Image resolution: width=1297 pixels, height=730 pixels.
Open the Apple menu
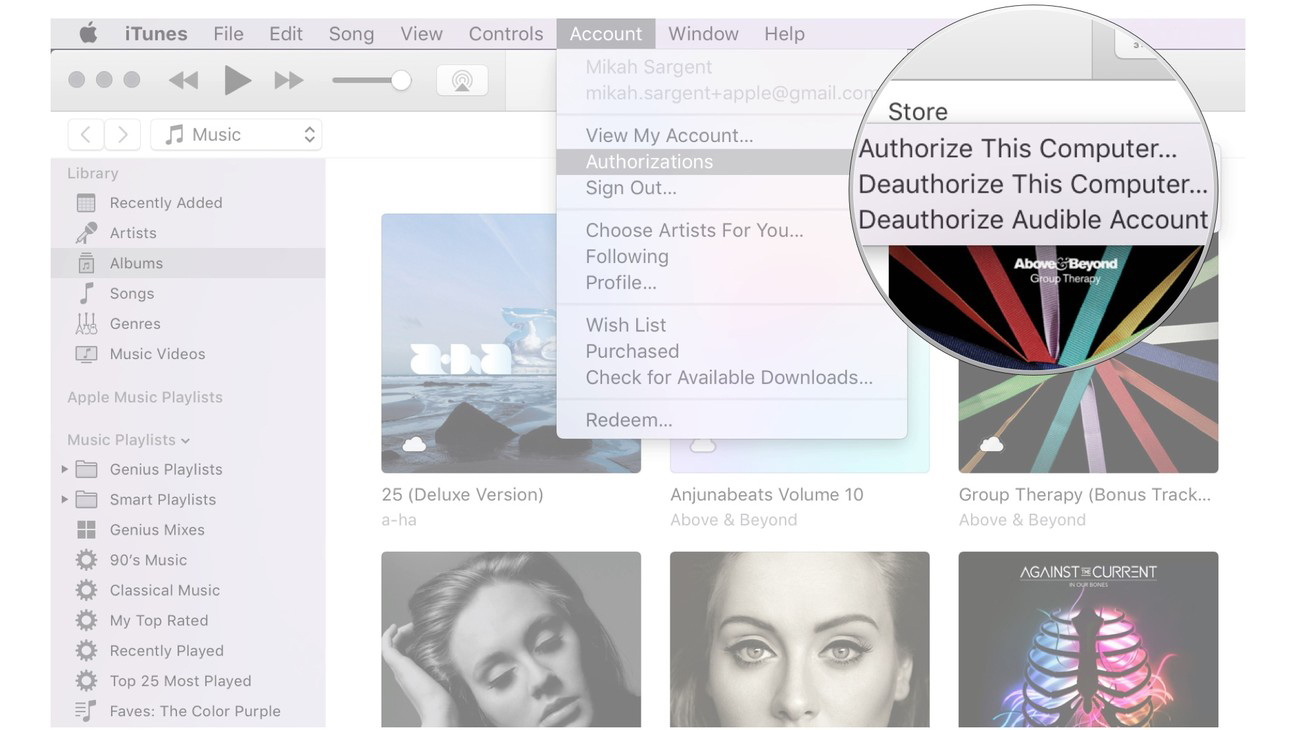coord(88,33)
